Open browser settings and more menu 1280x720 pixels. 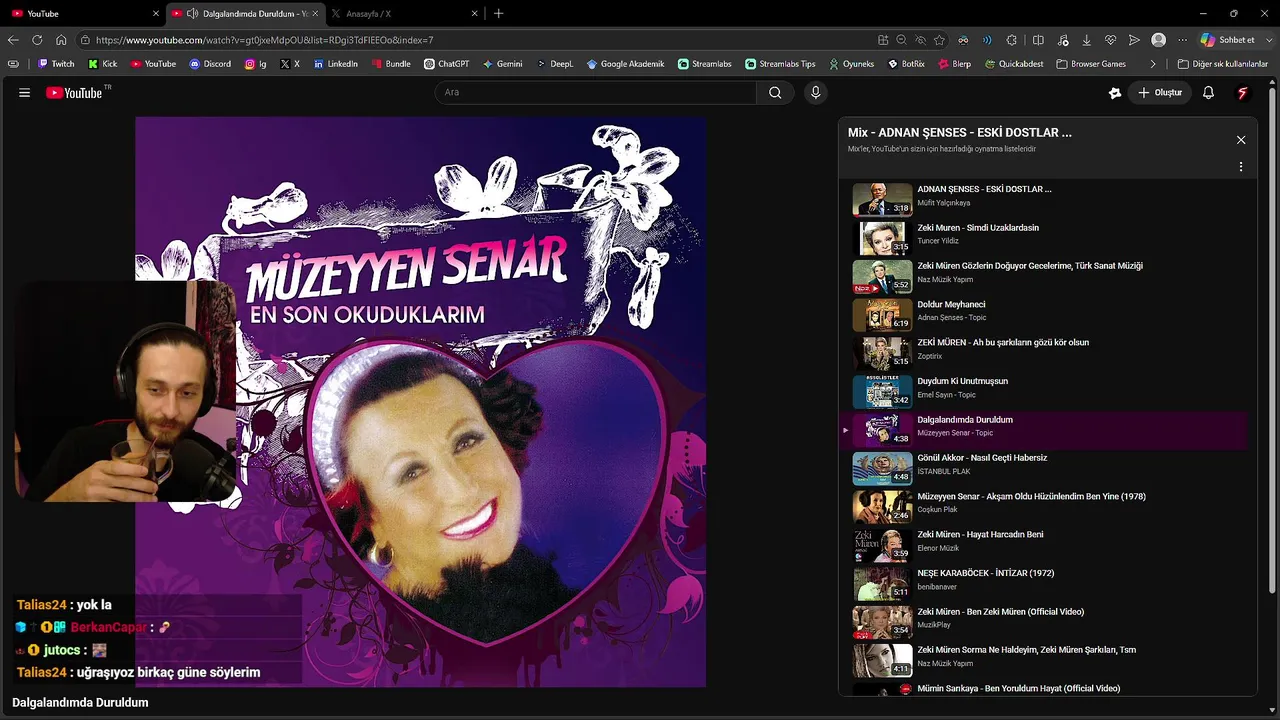1182,40
